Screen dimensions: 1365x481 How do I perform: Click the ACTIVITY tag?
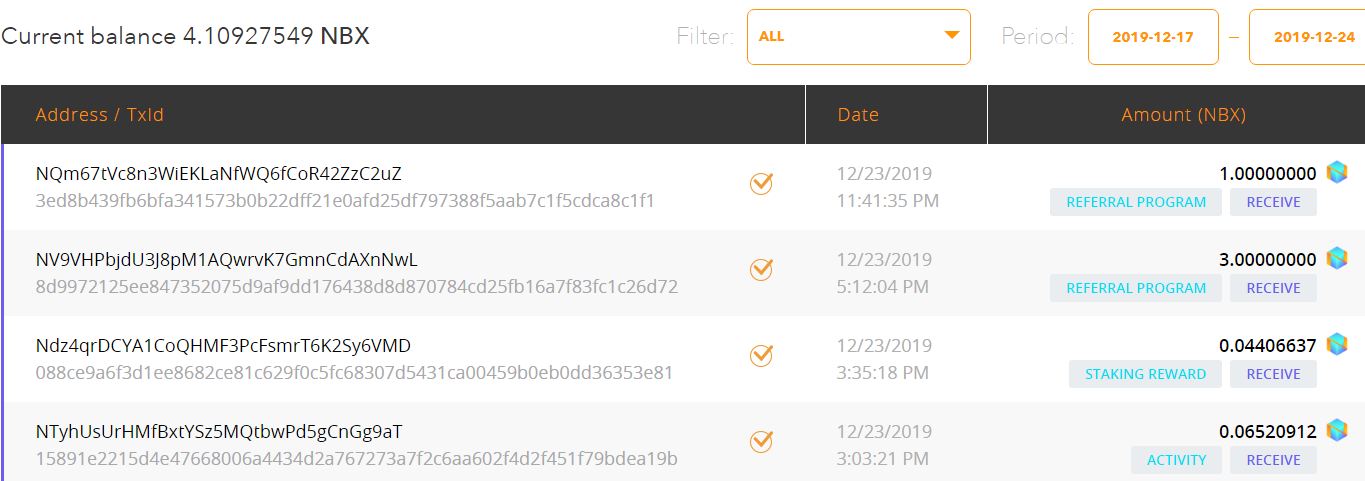pos(1176,460)
